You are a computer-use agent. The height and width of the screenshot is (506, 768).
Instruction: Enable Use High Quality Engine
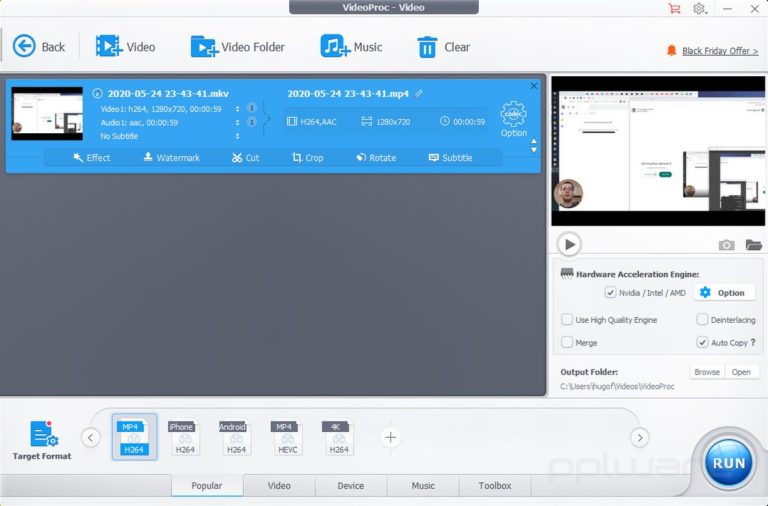pos(567,319)
